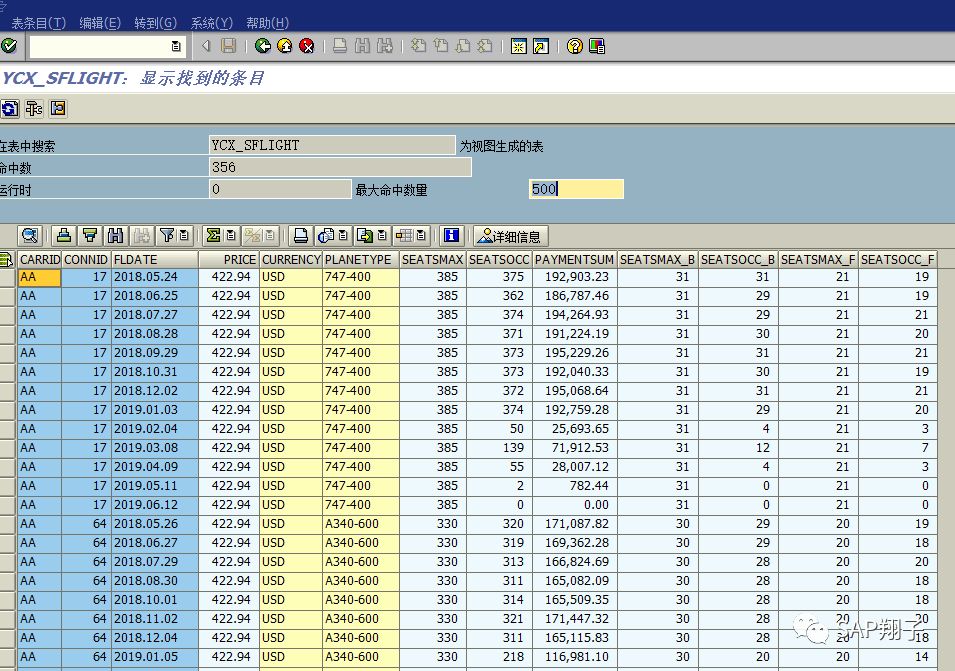Sort ascending with the ALV toolbar icon
Screen dimensions: 955x671
(x=64, y=236)
